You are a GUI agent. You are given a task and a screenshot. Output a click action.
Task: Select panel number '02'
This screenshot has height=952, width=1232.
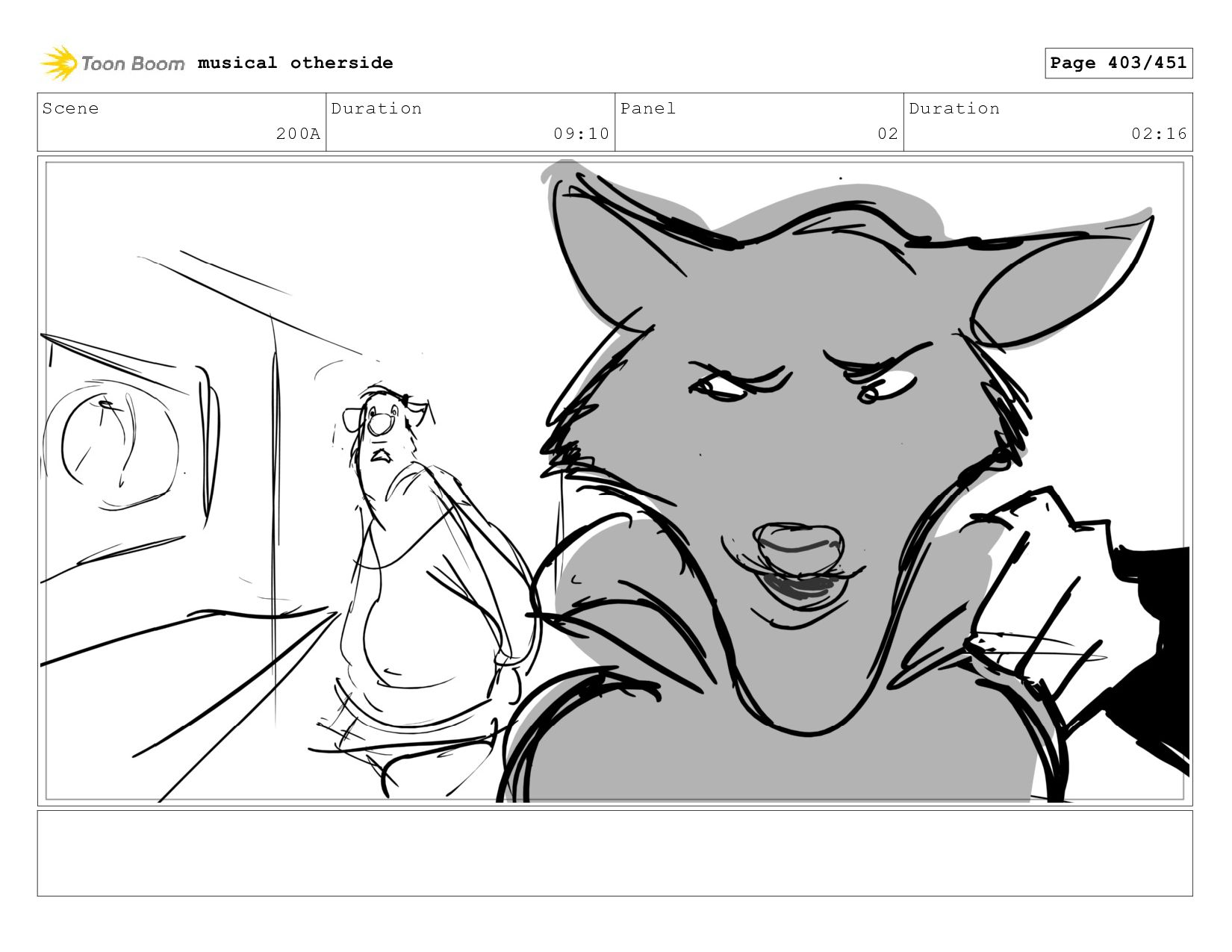click(x=888, y=134)
